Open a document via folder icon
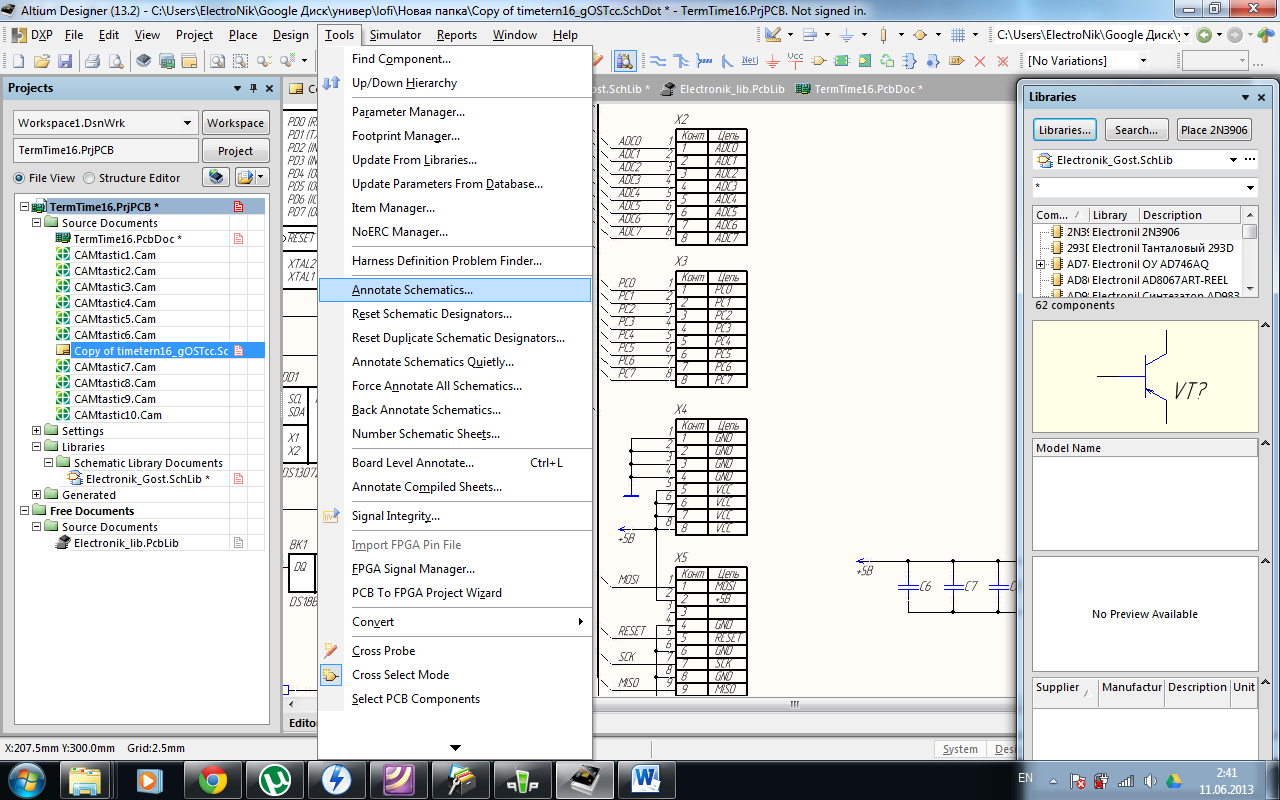Image resolution: width=1280 pixels, height=800 pixels. (42, 61)
